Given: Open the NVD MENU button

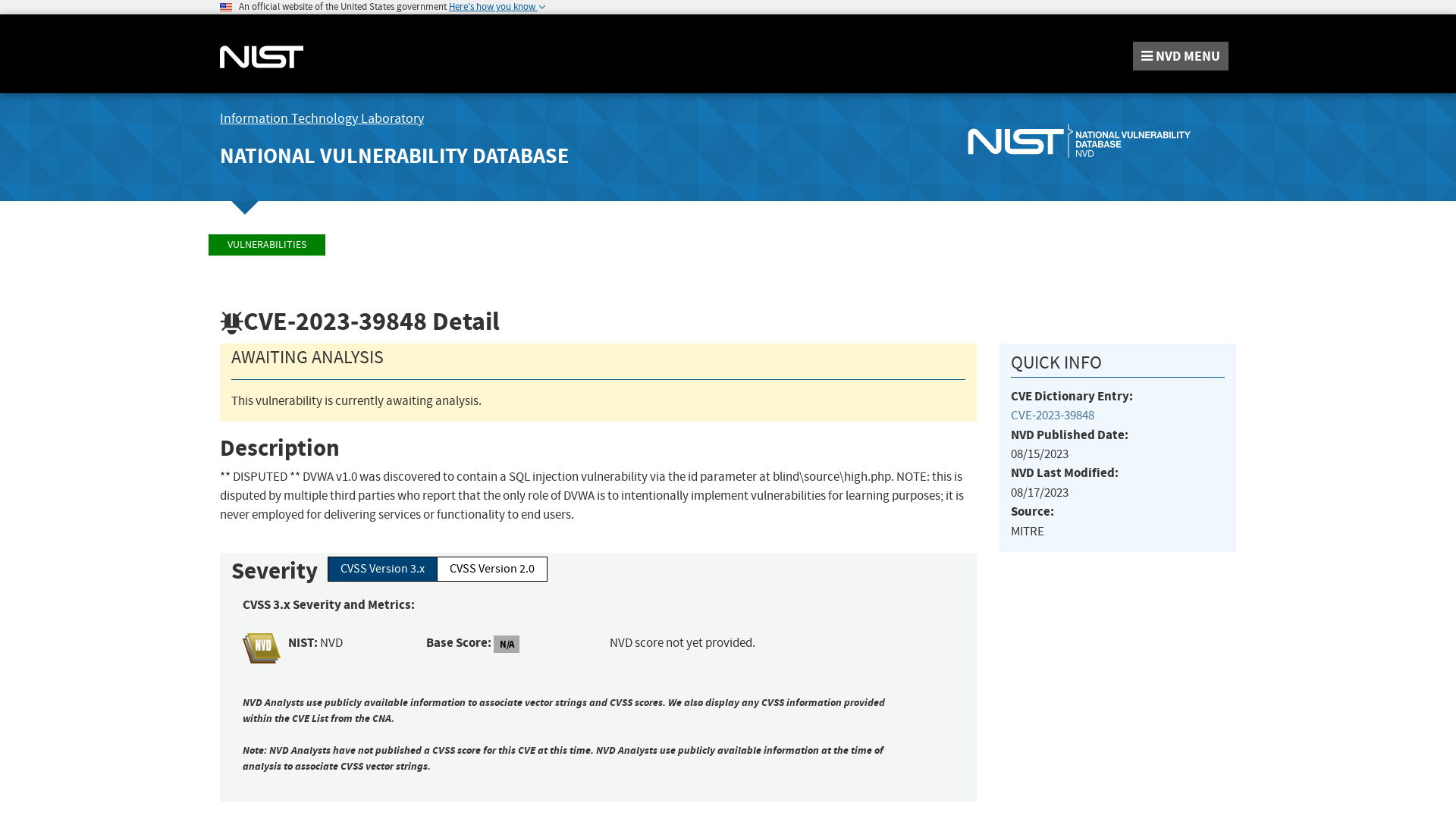Looking at the screenshot, I should (x=1180, y=56).
